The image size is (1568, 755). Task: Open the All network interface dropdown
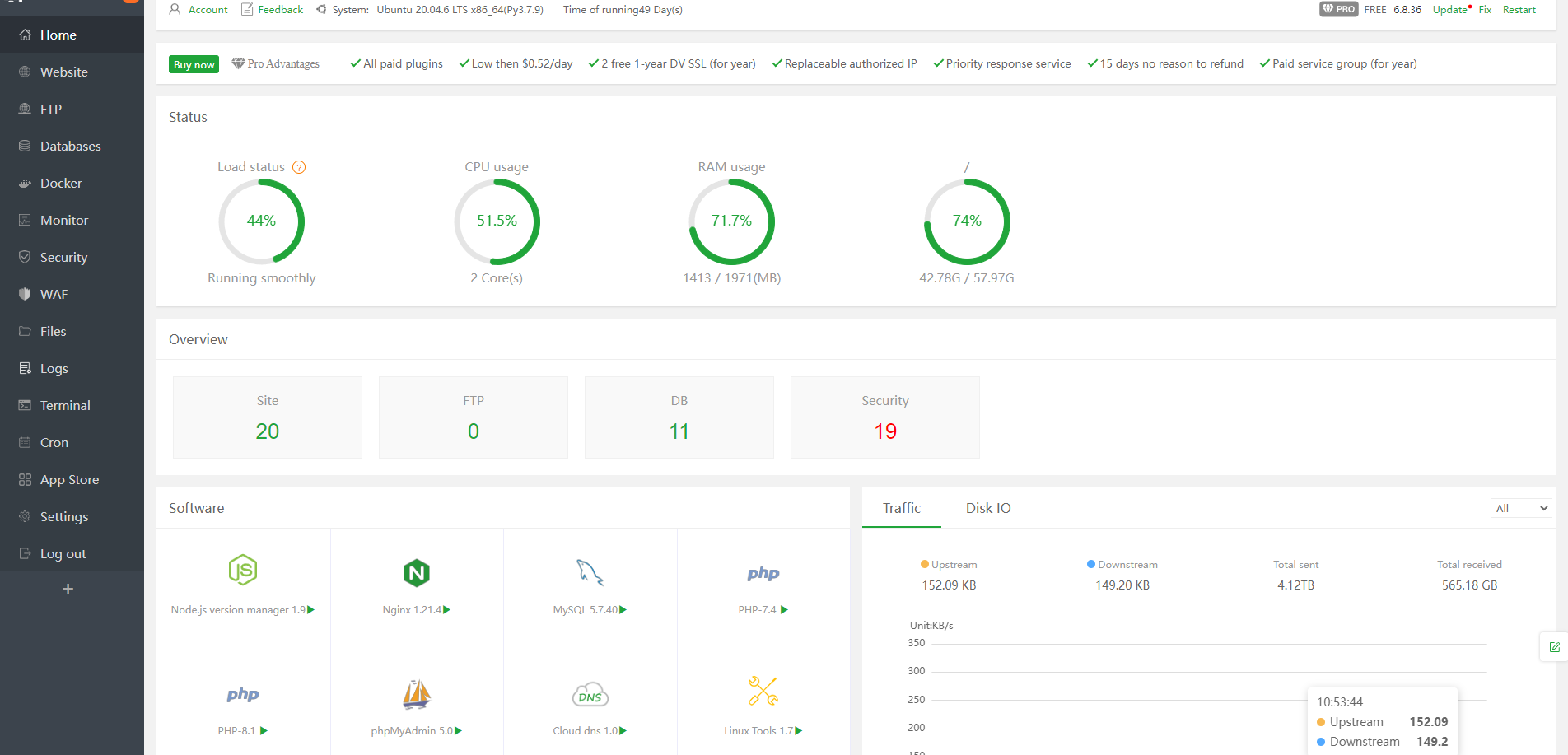pyautogui.click(x=1521, y=508)
